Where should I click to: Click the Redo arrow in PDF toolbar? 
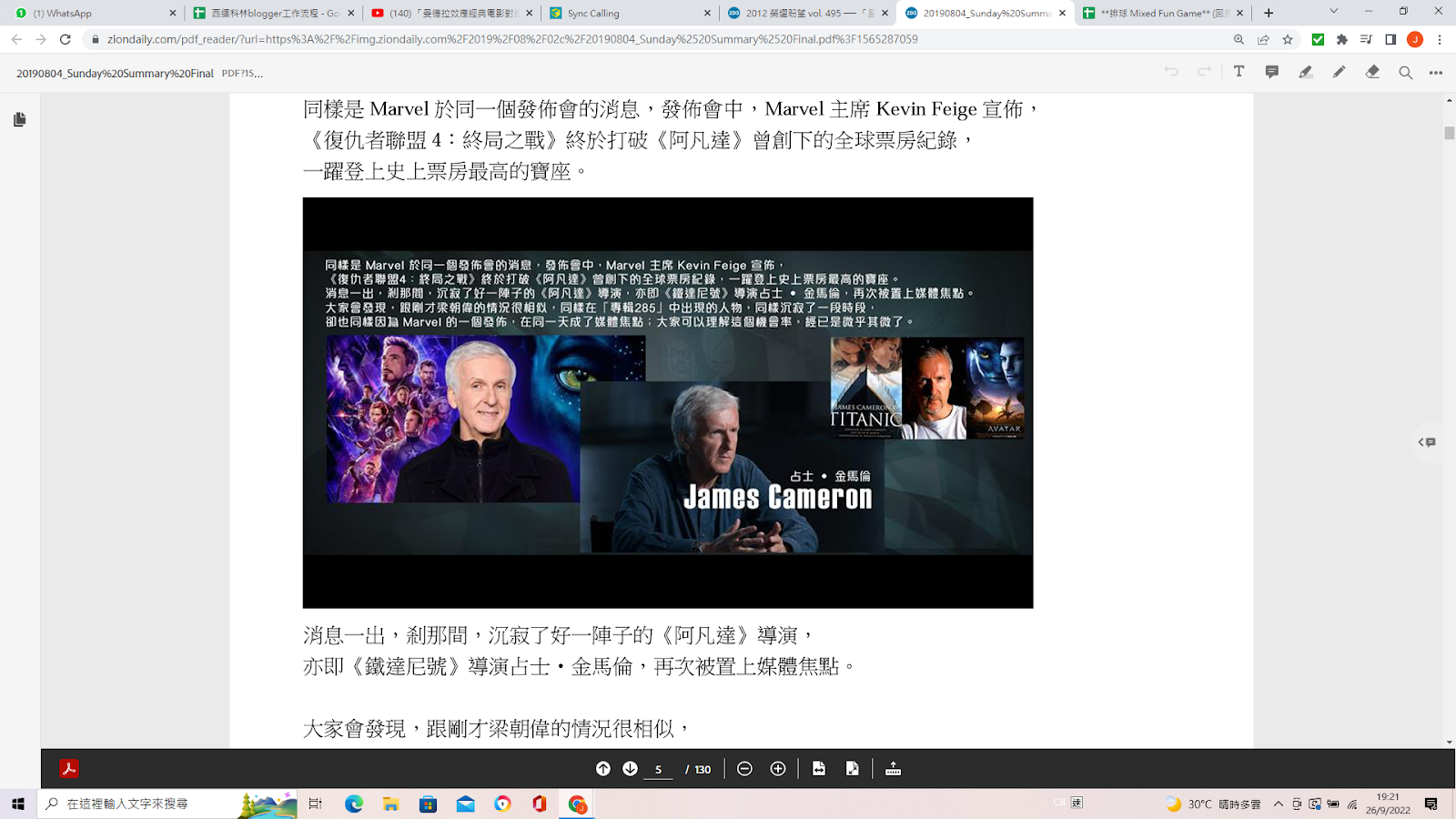point(1204,72)
